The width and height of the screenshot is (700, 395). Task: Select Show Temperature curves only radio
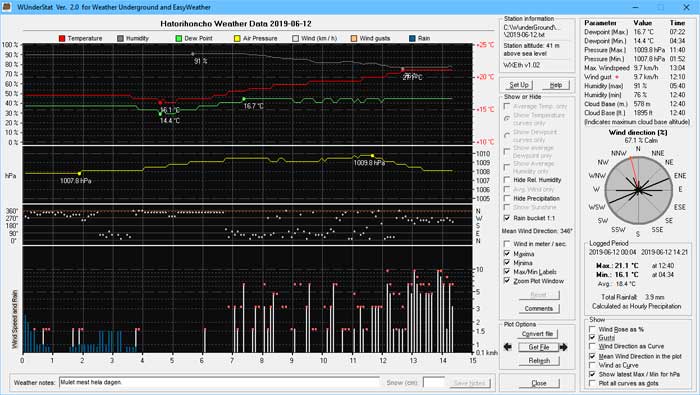(x=507, y=118)
